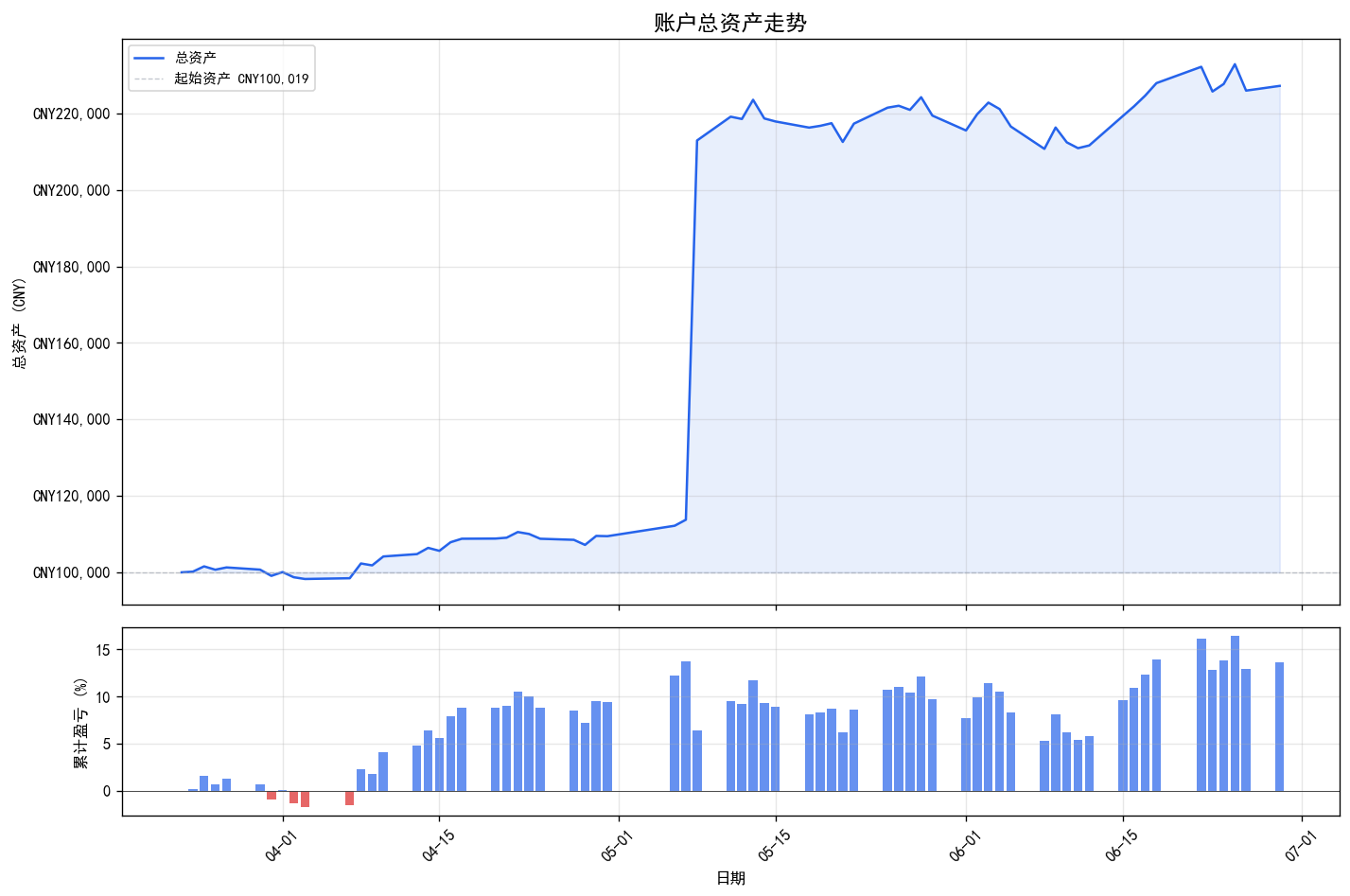Click the CNY220,000 y-axis tick label
The image size is (1350, 896).
(72, 114)
